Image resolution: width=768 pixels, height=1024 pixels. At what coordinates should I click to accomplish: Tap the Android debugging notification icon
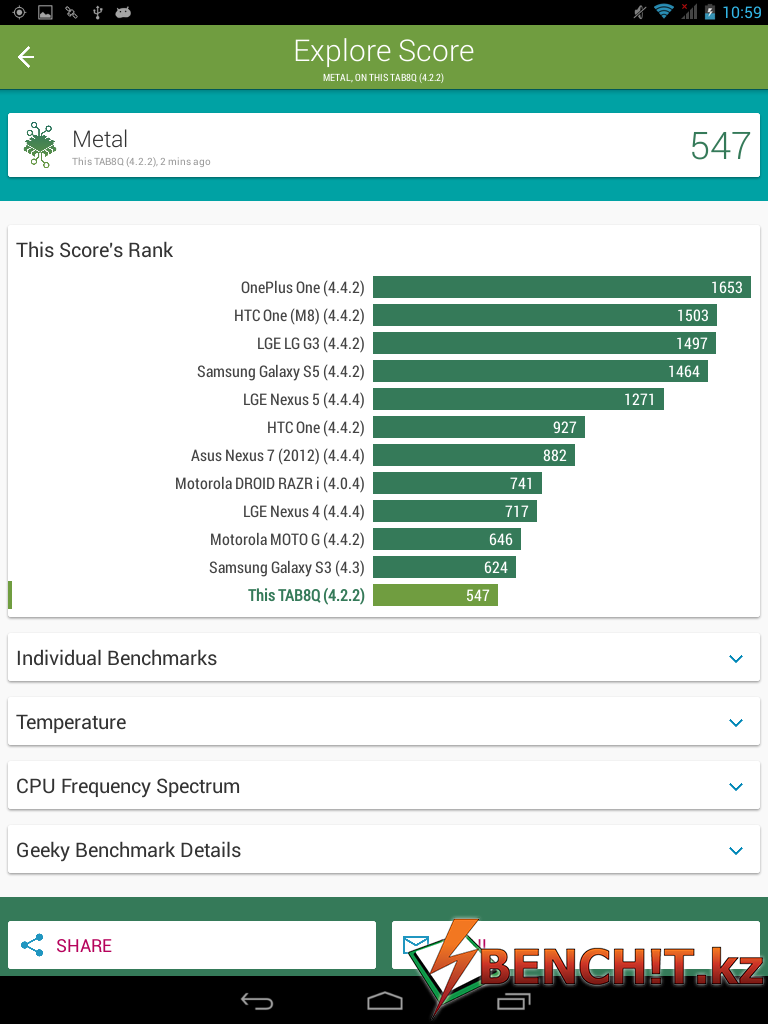click(123, 12)
